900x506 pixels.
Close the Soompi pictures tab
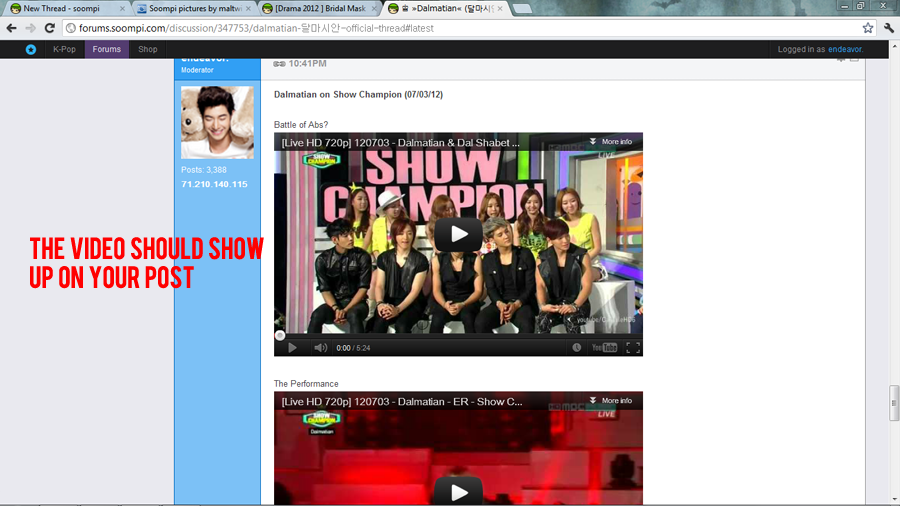point(249,9)
